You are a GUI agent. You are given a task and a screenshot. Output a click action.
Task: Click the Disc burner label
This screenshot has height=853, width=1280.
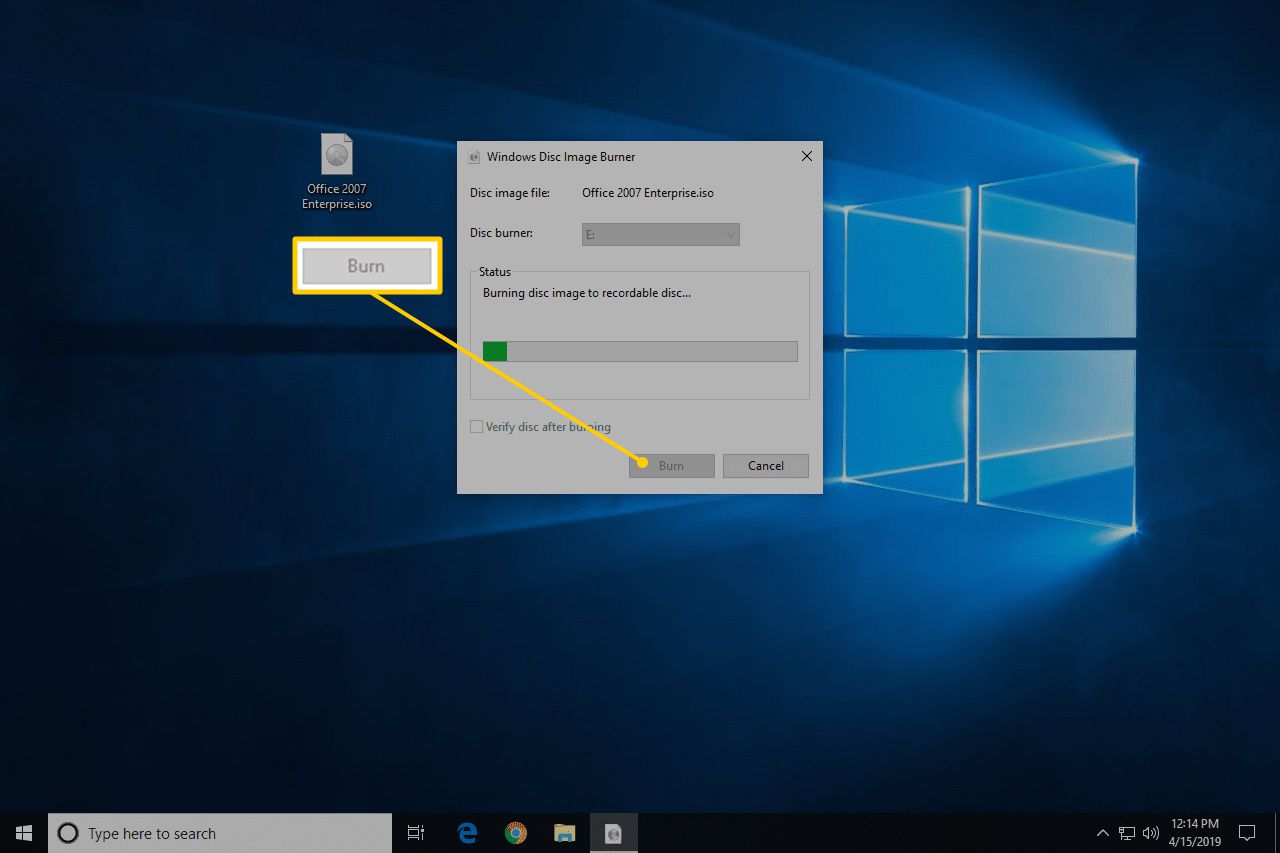(x=502, y=233)
